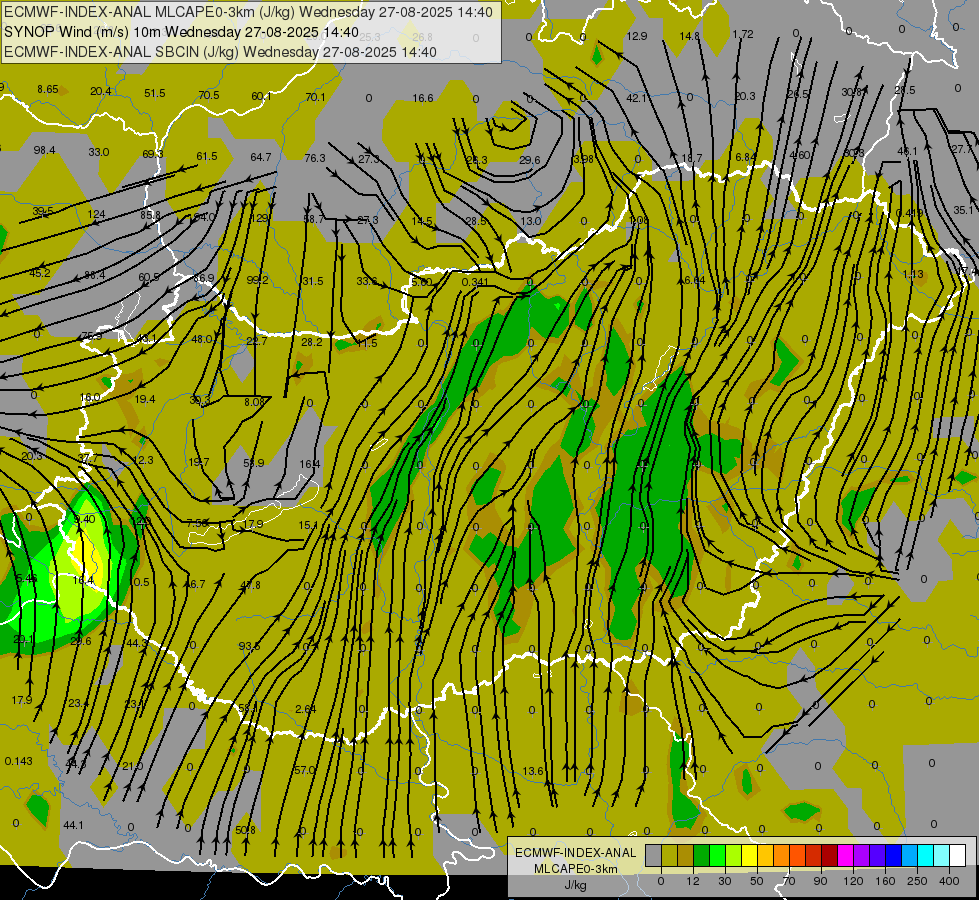The width and height of the screenshot is (979, 900).
Task: Click the yellow legend swatch
Action: 750,855
